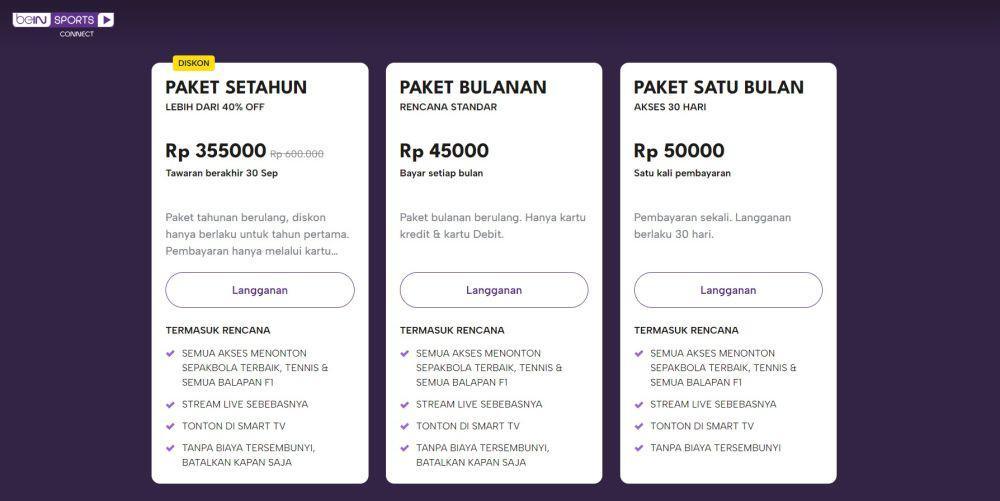Click checkmark by Tanpa Biaya Tersembunyi in Paket Satu Bulan
This screenshot has width=1000, height=501.
click(638, 448)
